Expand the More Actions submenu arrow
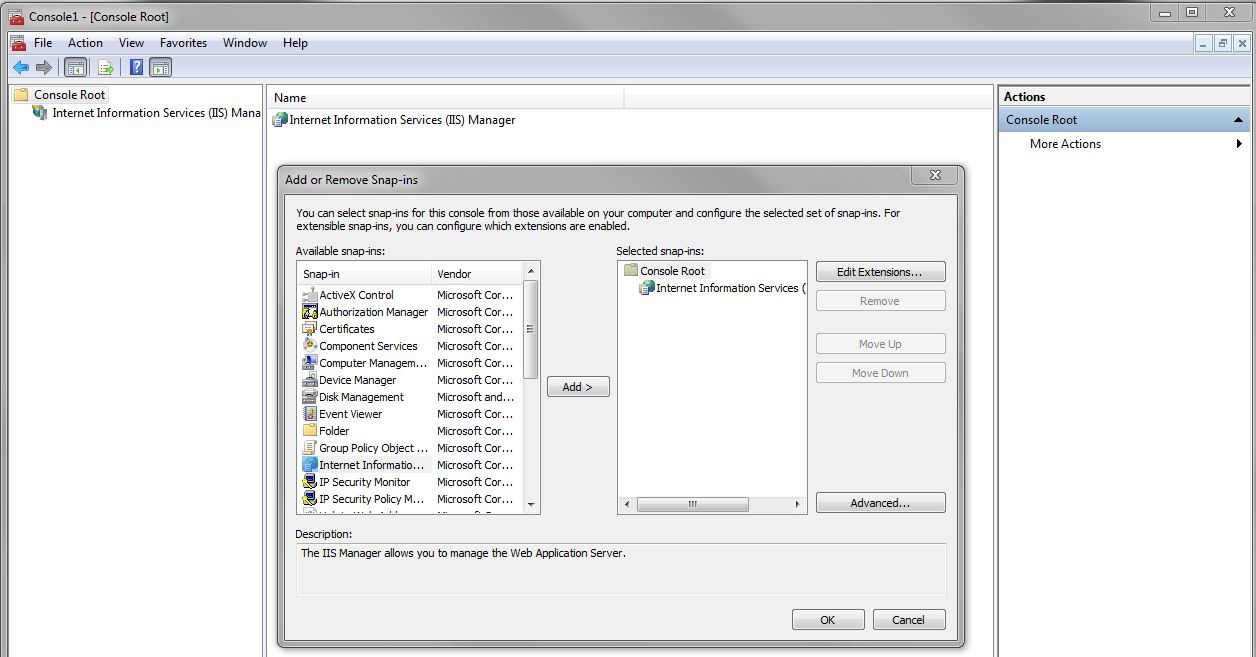This screenshot has width=1256, height=657. click(1240, 144)
